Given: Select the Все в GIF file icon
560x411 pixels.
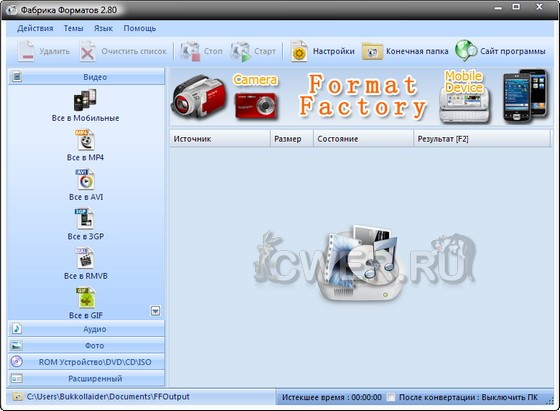Looking at the screenshot, I should tap(86, 298).
